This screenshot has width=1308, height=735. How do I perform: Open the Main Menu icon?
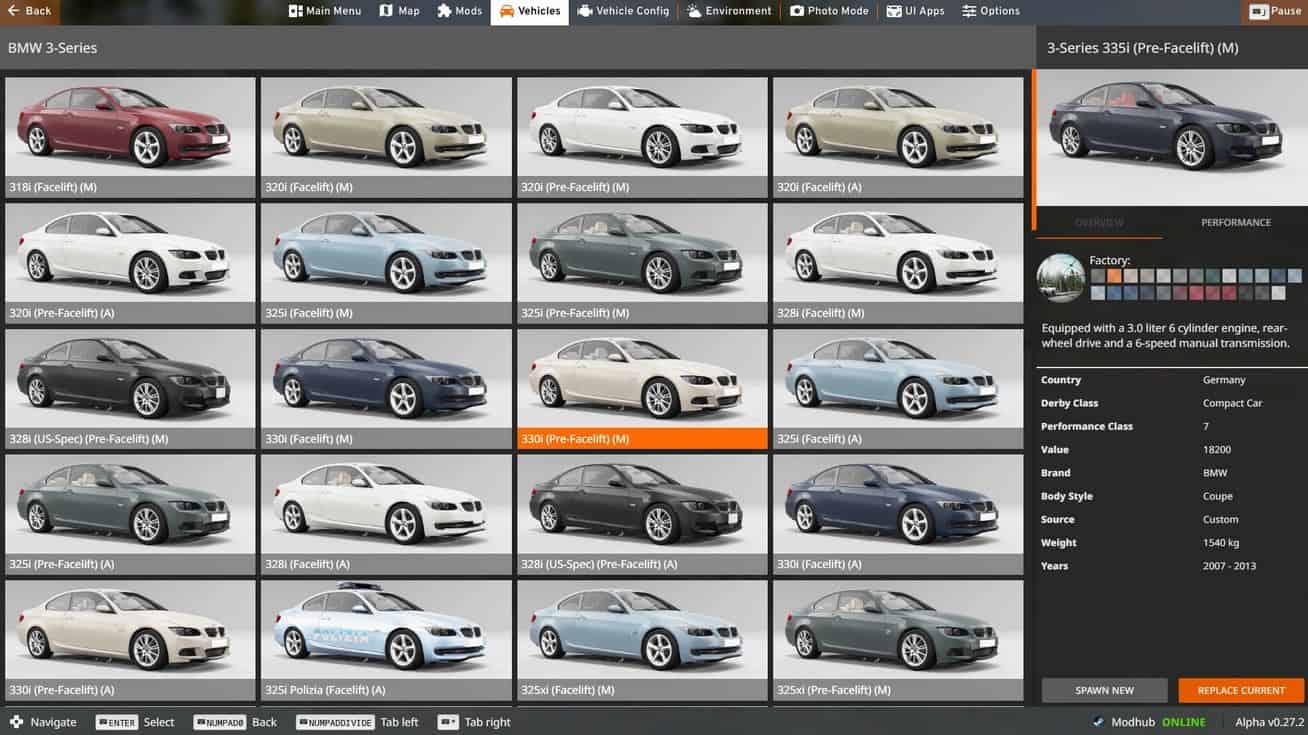pyautogui.click(x=295, y=11)
